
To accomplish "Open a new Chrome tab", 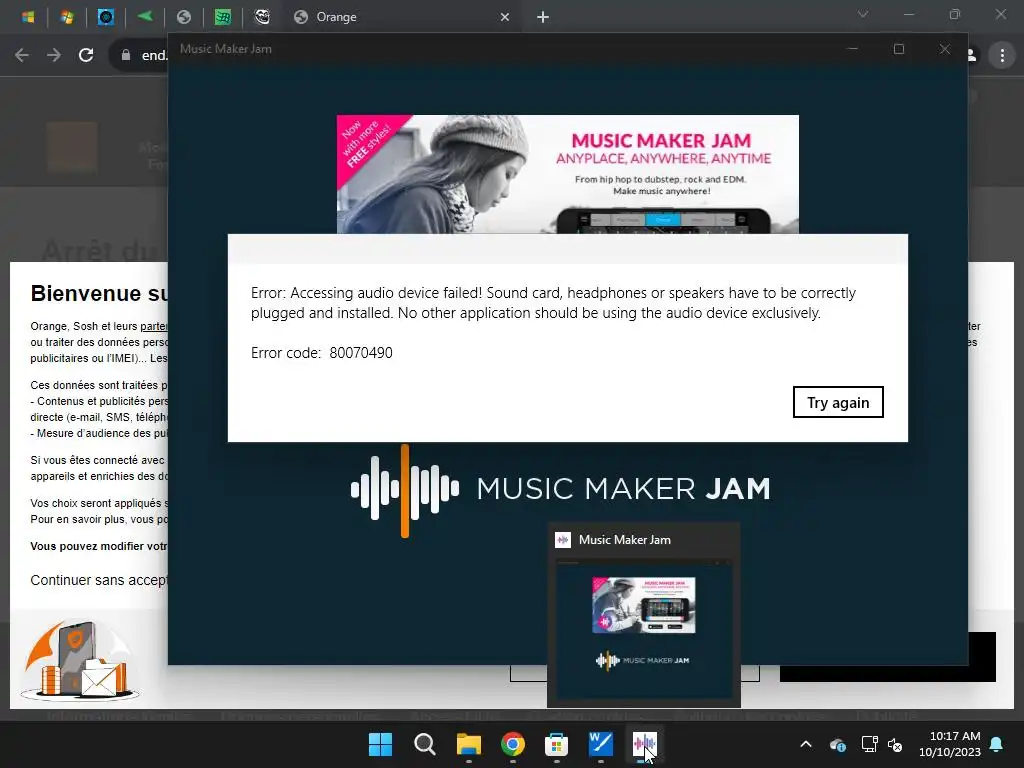I will (x=543, y=17).
